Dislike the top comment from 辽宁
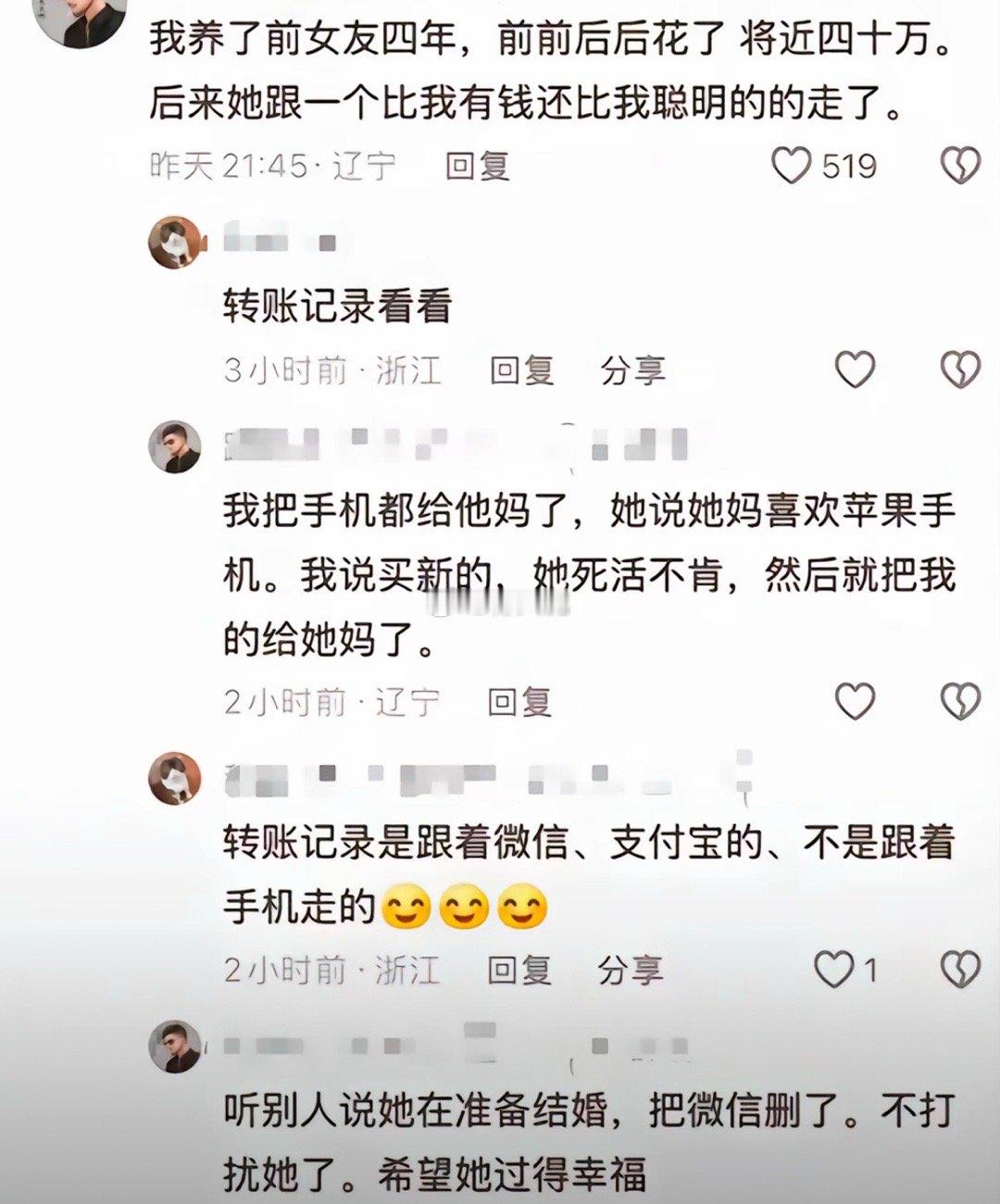Image resolution: width=1000 pixels, height=1204 pixels. [x=960, y=166]
